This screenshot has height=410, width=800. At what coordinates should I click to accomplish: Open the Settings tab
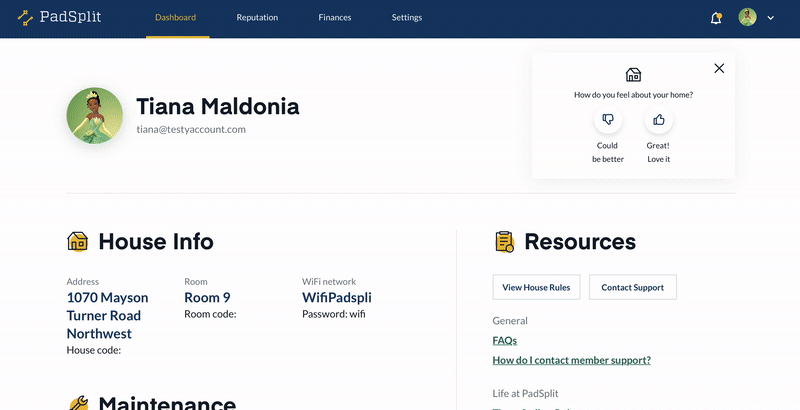pyautogui.click(x=407, y=17)
